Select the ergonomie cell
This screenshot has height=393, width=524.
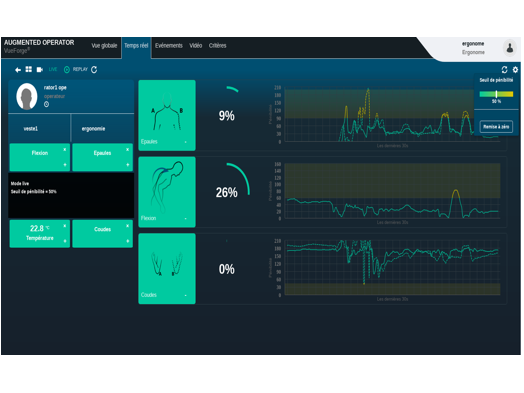coord(103,129)
